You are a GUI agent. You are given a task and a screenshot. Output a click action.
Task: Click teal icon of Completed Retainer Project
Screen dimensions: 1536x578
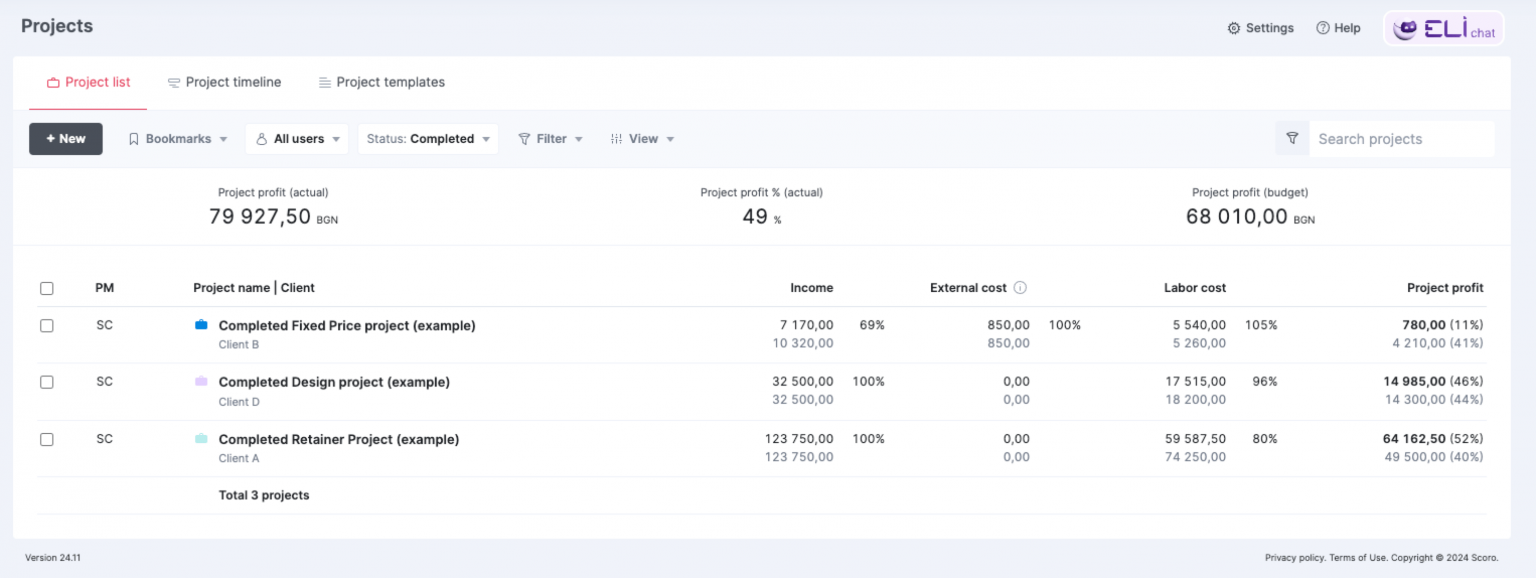201,439
